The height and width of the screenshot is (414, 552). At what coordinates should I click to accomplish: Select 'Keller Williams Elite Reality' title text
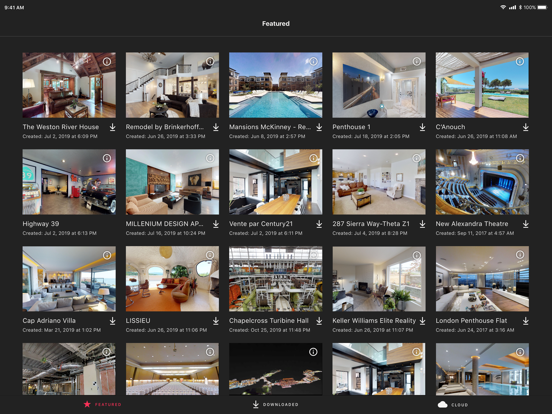click(x=374, y=321)
